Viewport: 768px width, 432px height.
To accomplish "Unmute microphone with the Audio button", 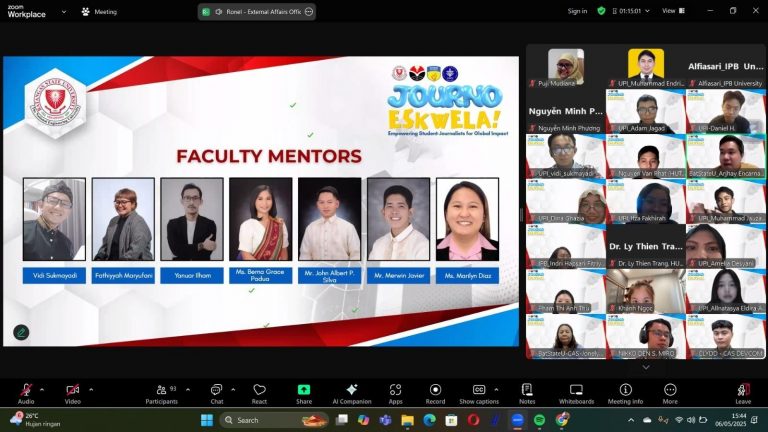I will point(26,393).
